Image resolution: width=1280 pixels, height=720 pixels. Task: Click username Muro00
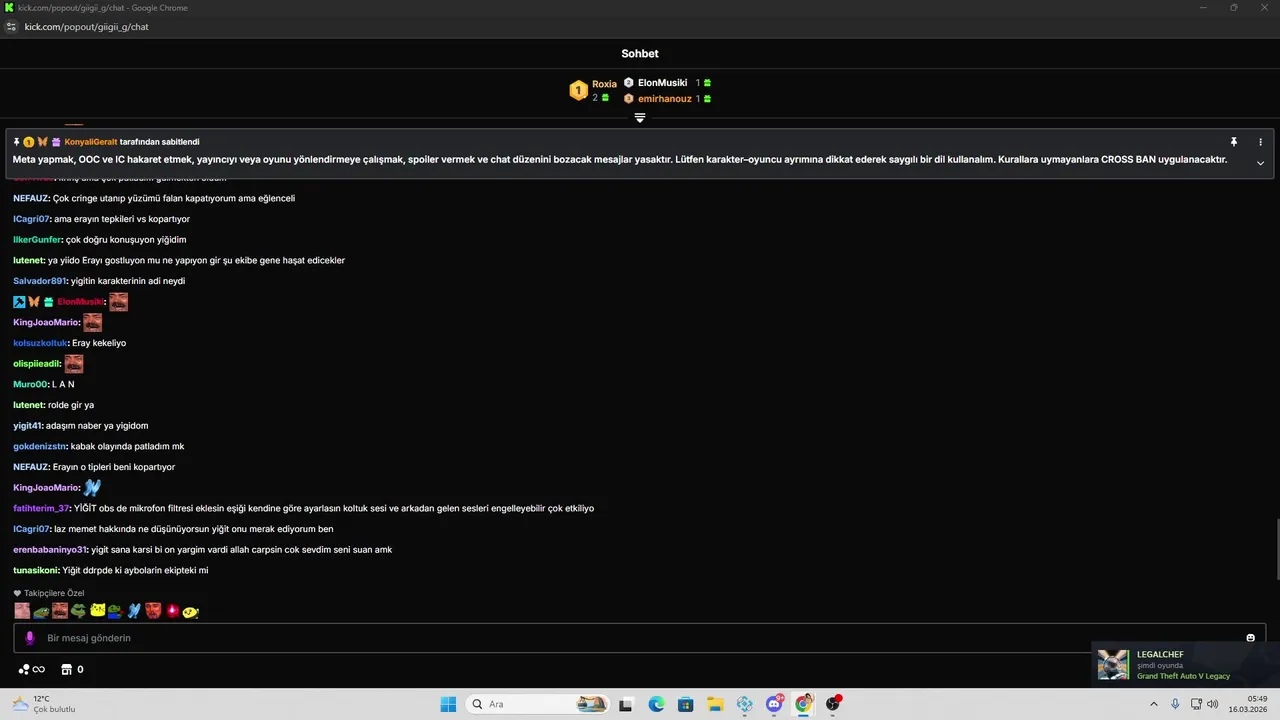pyautogui.click(x=30, y=384)
